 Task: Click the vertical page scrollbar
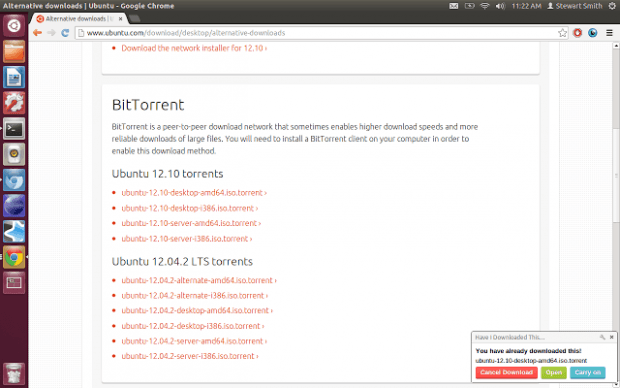click(616, 214)
